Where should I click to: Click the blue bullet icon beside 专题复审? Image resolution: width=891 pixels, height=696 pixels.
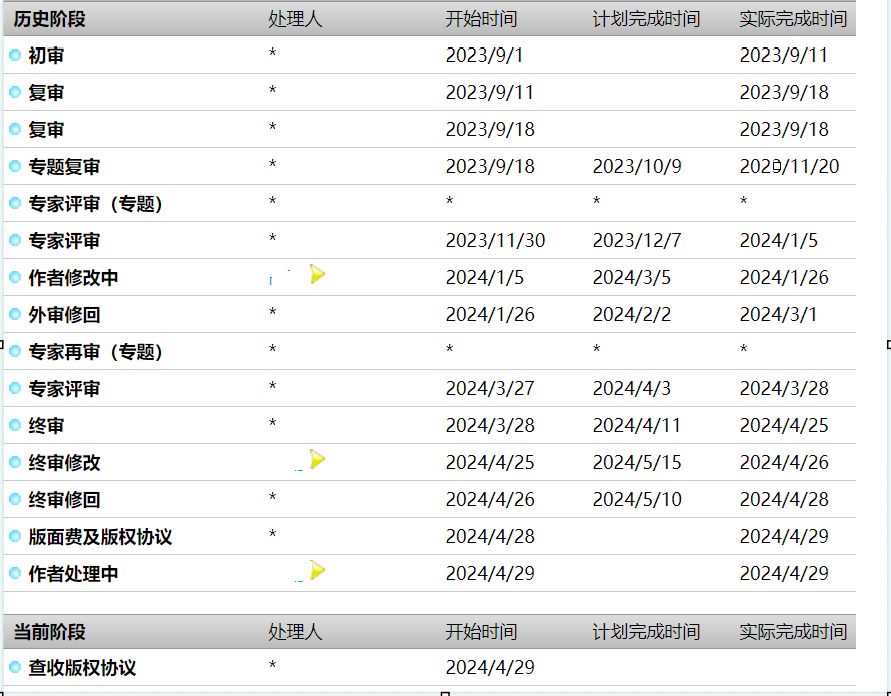point(15,167)
